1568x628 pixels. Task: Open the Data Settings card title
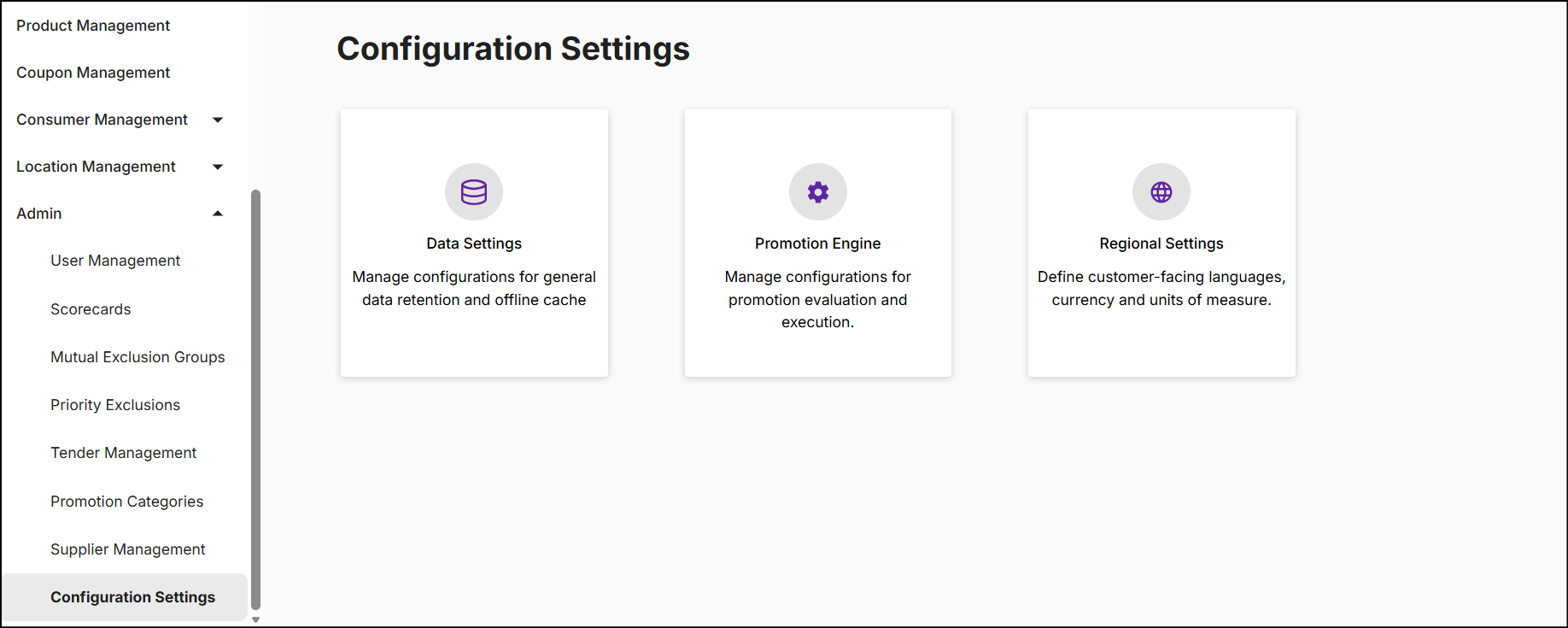[474, 244]
